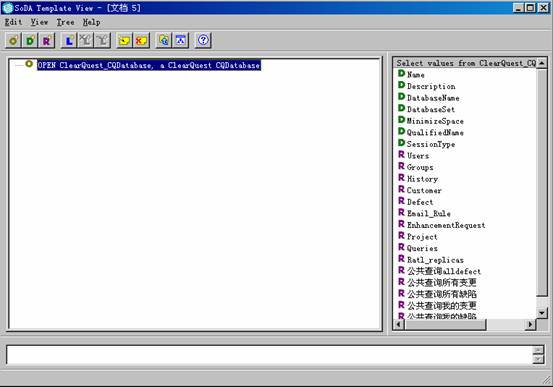Click the bottom text box down arrow

coord(538,359)
